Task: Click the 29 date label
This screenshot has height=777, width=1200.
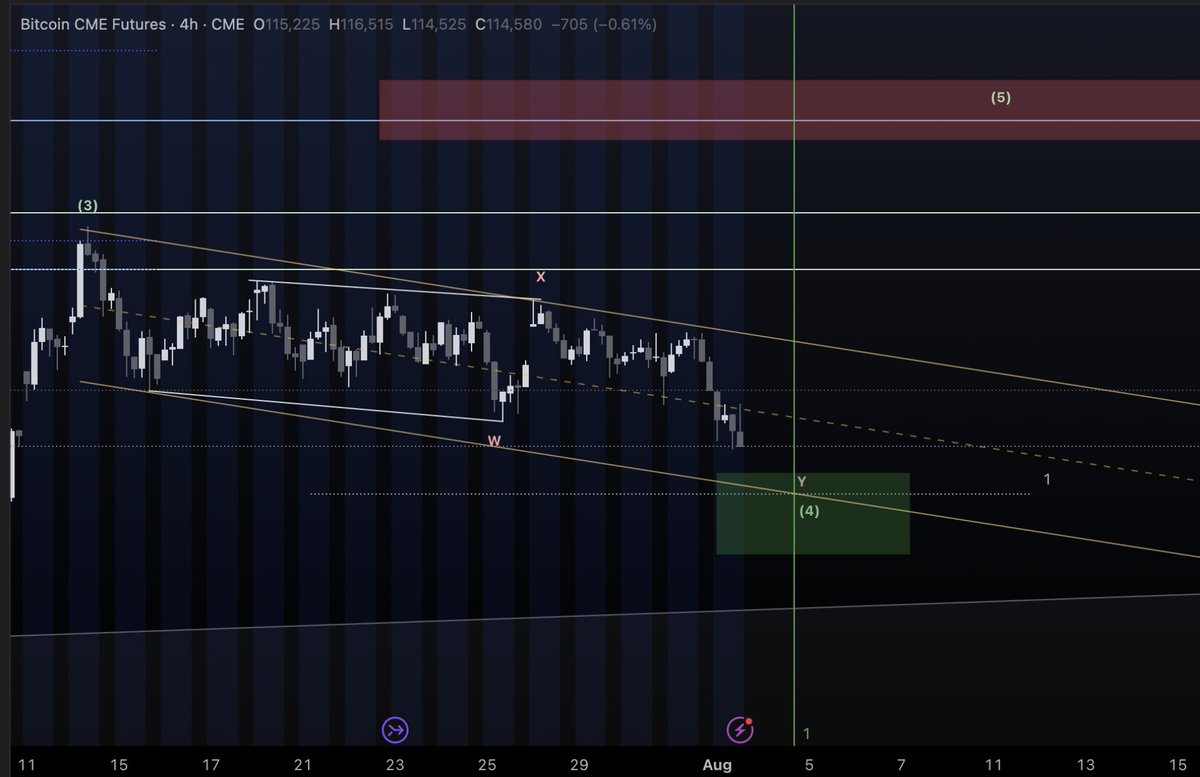Action: tap(579, 766)
